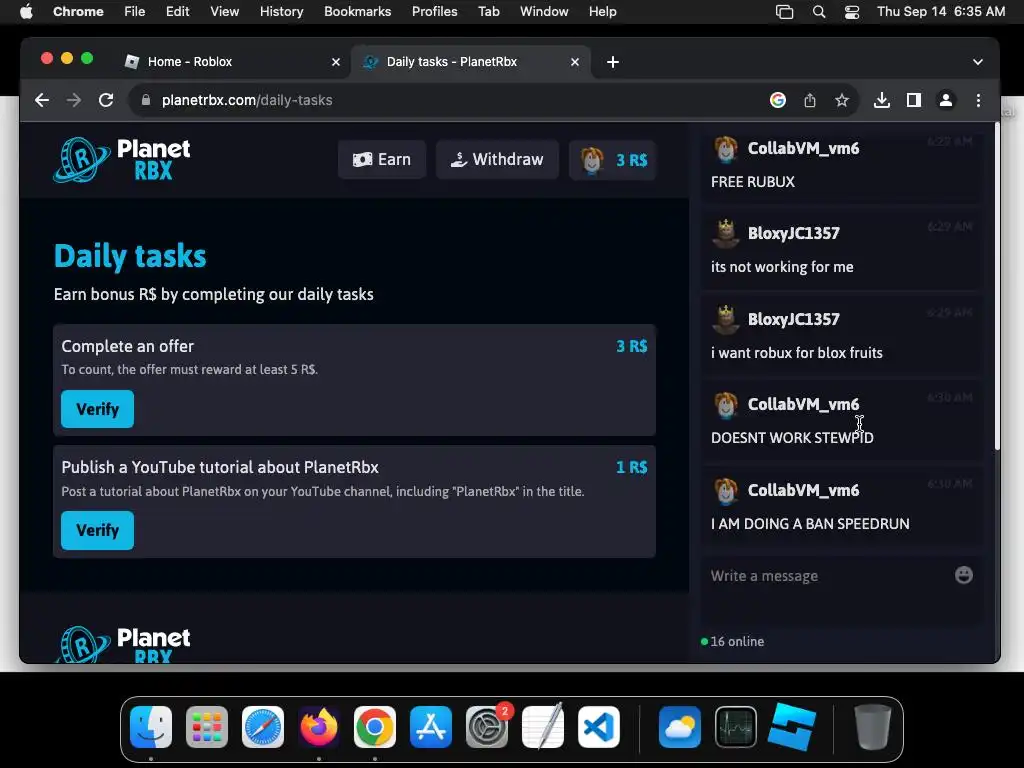This screenshot has width=1024, height=768.
Task: Open Spotlight search in menu bar
Action: 818,11
